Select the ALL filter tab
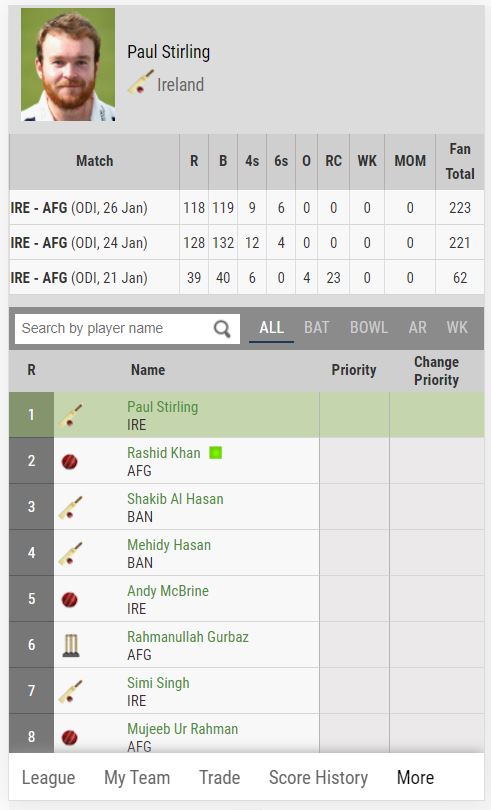Image resolution: width=491 pixels, height=810 pixels. pyautogui.click(x=271, y=328)
